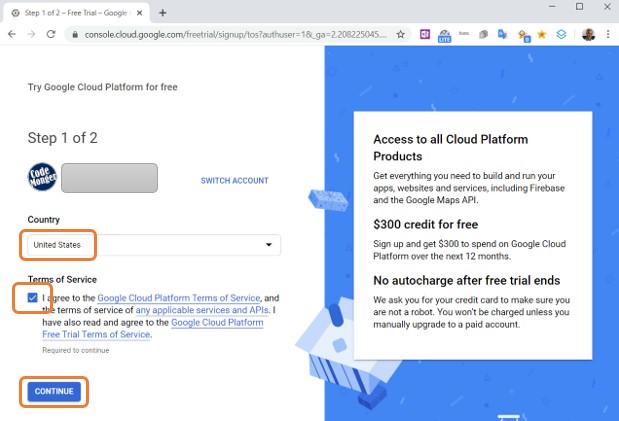The image size is (619, 421).
Task: Open the LITE speedometer extension icon
Action: (x=445, y=36)
